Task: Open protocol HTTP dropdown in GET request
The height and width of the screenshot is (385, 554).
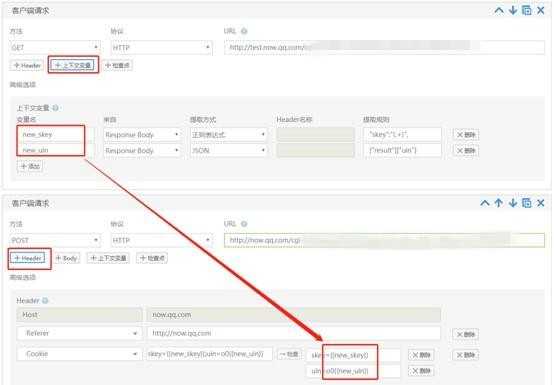Action: click(x=161, y=47)
